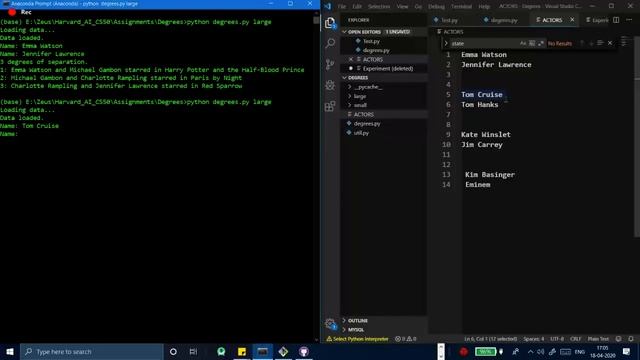Click Select Python Interpreter in status bar
The width and height of the screenshot is (640, 360).
(357, 339)
